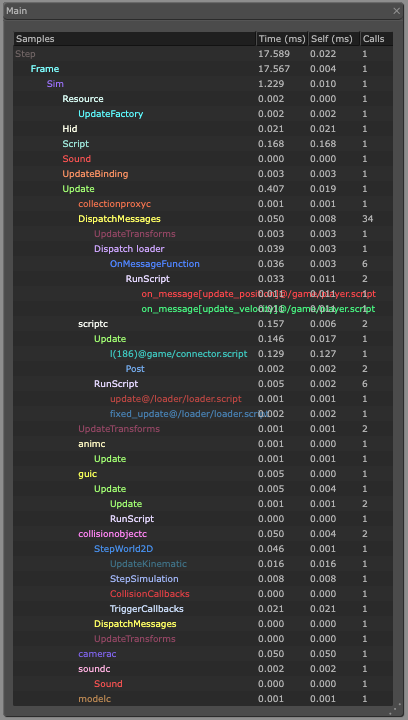Select the UpdateFactory sample row
Viewport: 408px width, 720px height.
203,114
